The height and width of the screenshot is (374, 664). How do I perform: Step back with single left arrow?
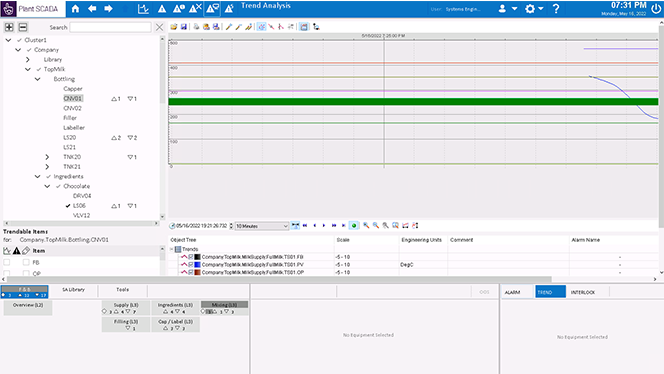(315, 225)
